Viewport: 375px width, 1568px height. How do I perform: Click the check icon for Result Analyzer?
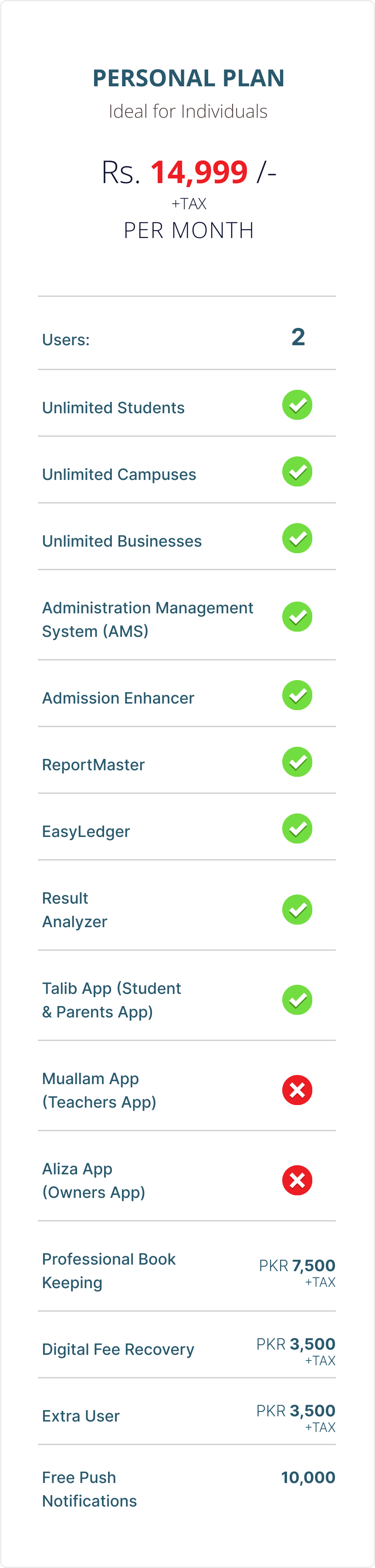coord(297,909)
